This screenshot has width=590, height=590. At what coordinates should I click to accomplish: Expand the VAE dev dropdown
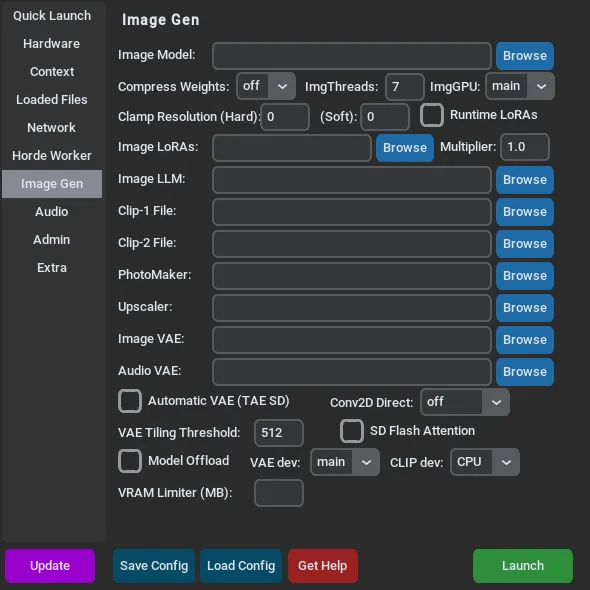(345, 462)
